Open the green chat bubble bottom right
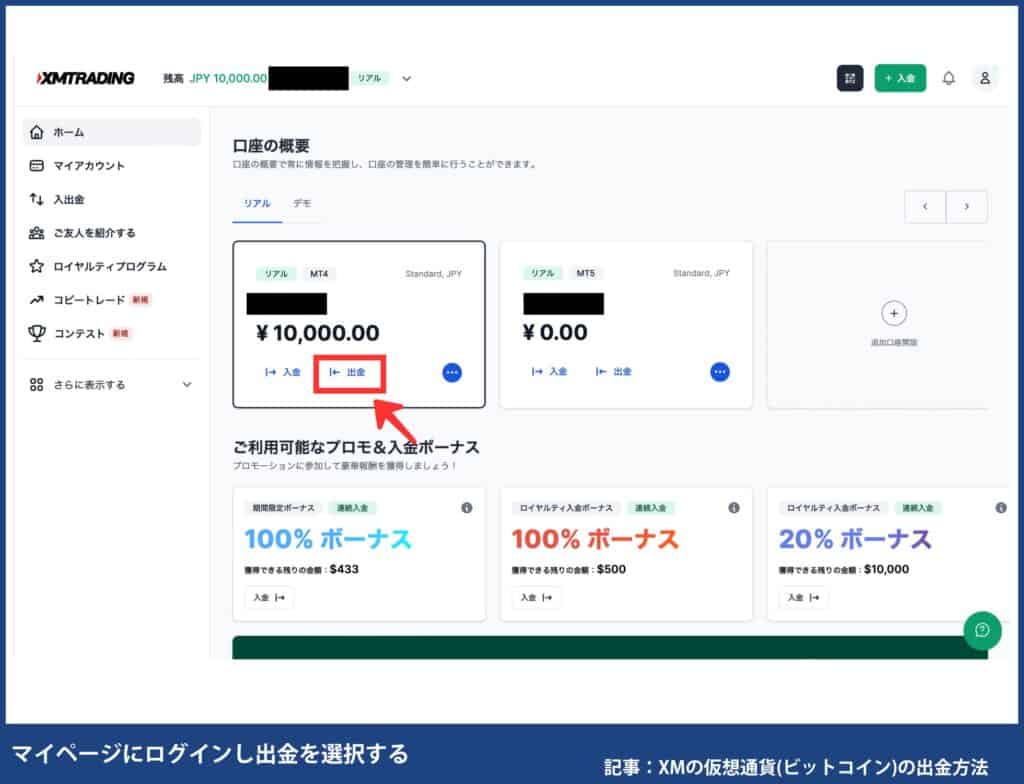The width and height of the screenshot is (1024, 784). [x=983, y=632]
